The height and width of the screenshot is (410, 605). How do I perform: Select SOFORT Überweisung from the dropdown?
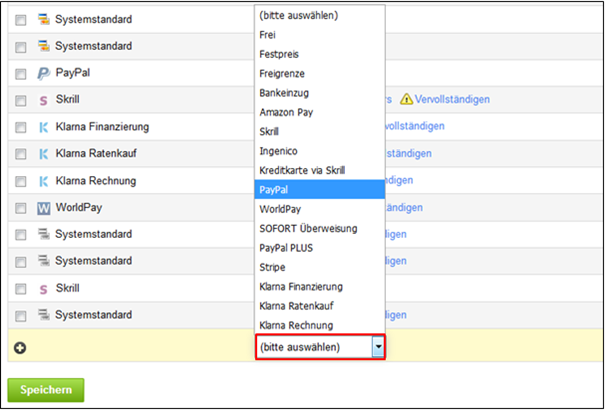tap(319, 229)
